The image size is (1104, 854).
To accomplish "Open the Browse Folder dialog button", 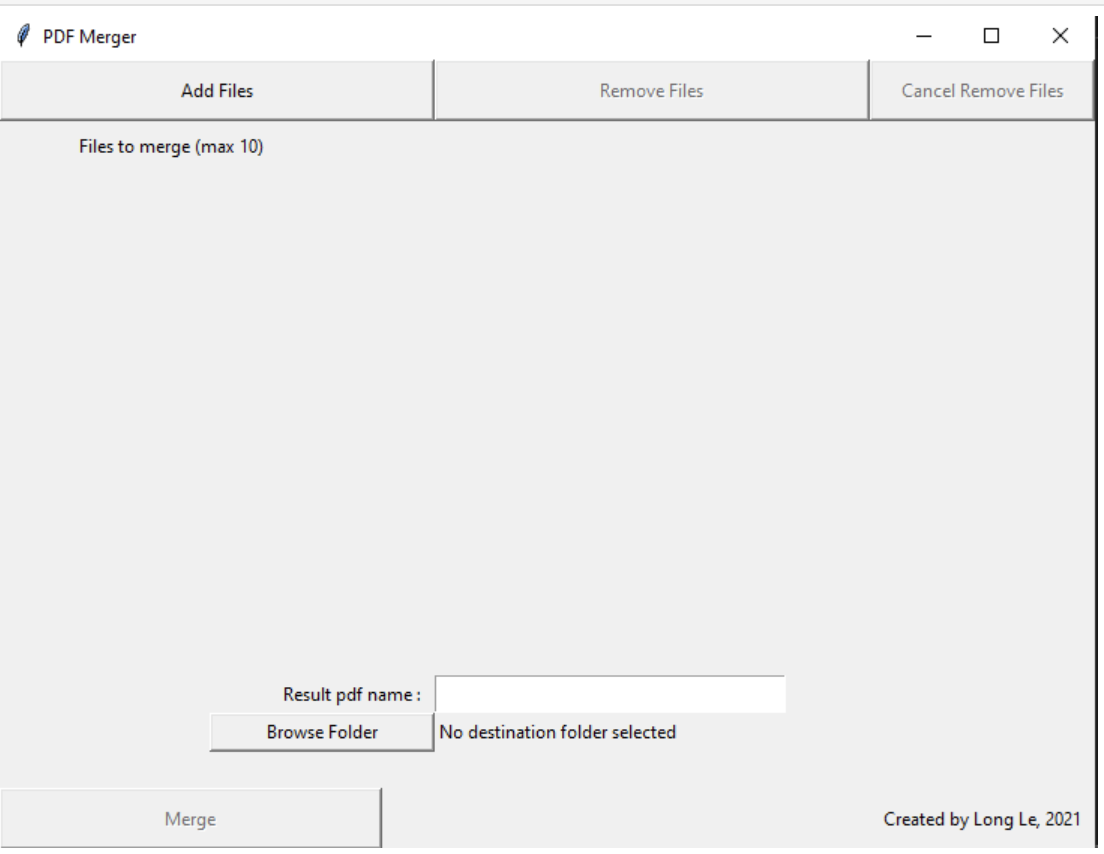I will (x=322, y=732).
